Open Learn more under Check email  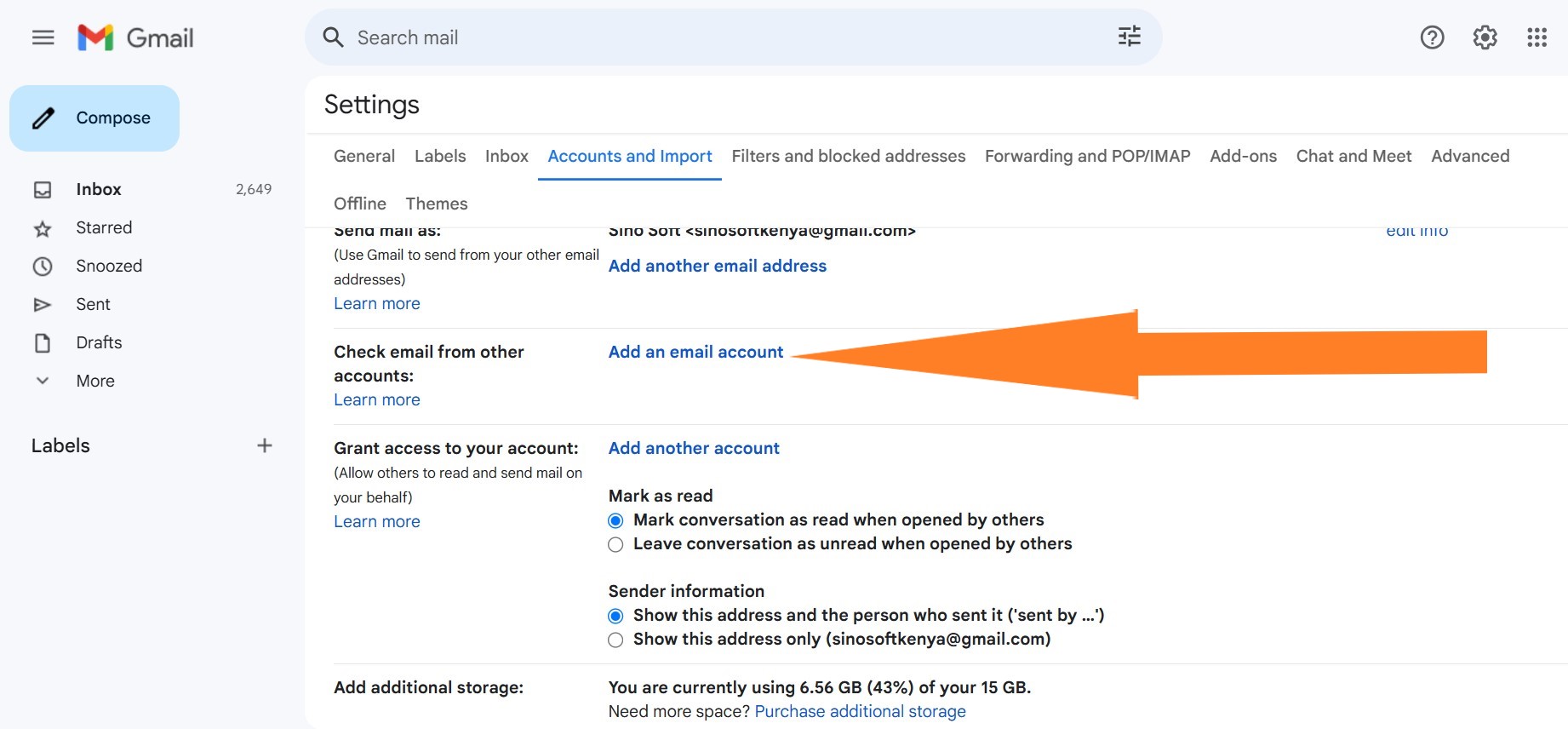pos(377,399)
